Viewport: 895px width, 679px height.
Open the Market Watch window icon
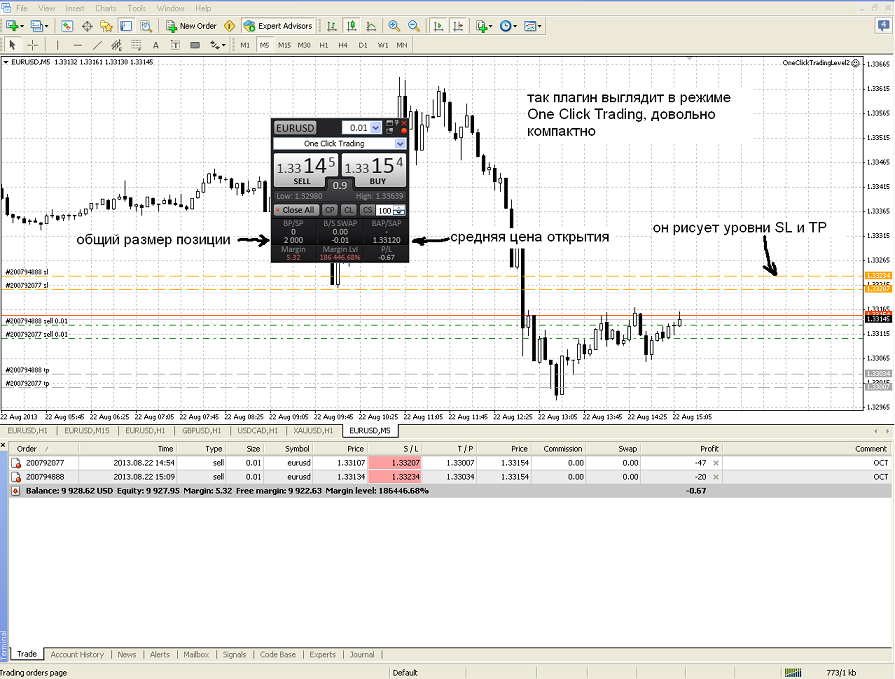[67, 26]
